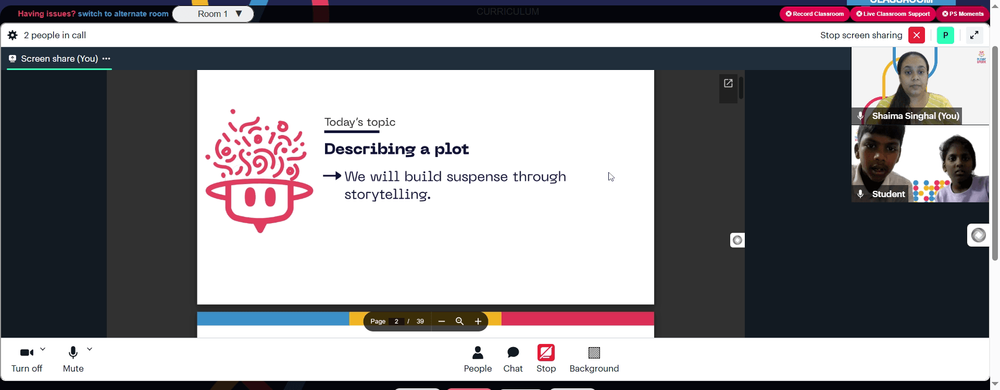1000x390 pixels.
Task: Click the PDF magnifier zoom icon
Action: [x=459, y=321]
